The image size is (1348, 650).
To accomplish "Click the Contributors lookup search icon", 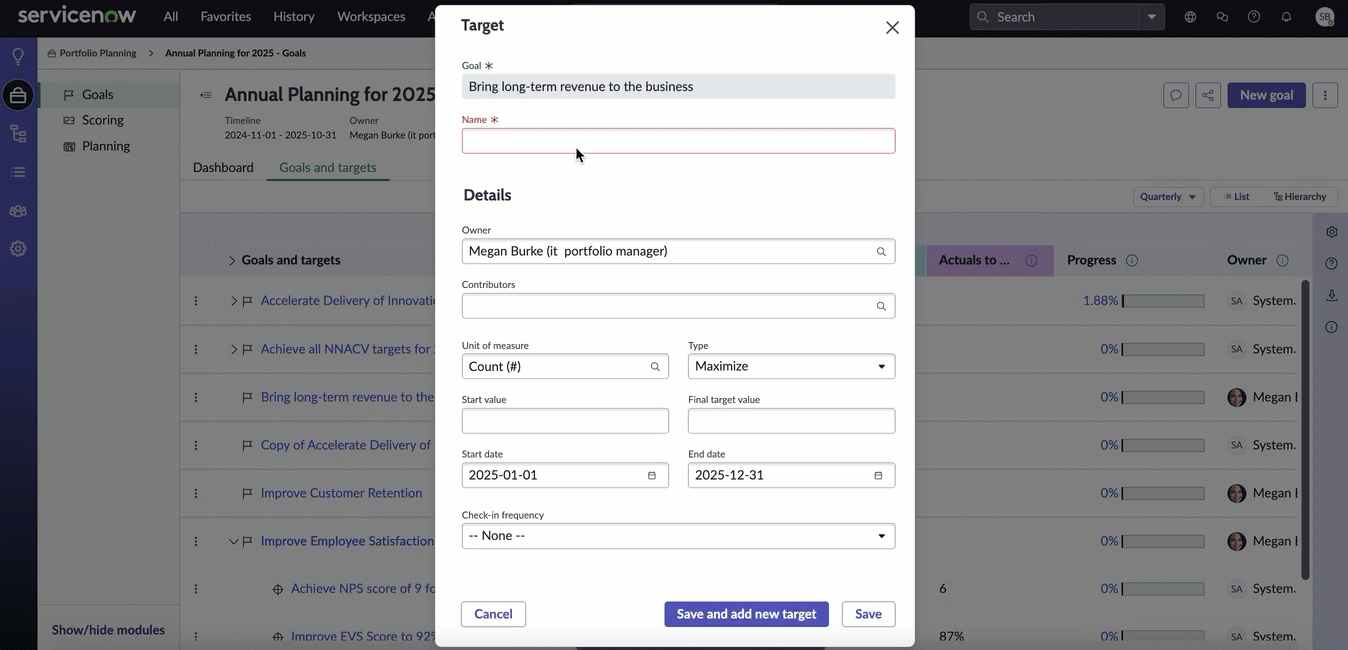I will tap(881, 306).
